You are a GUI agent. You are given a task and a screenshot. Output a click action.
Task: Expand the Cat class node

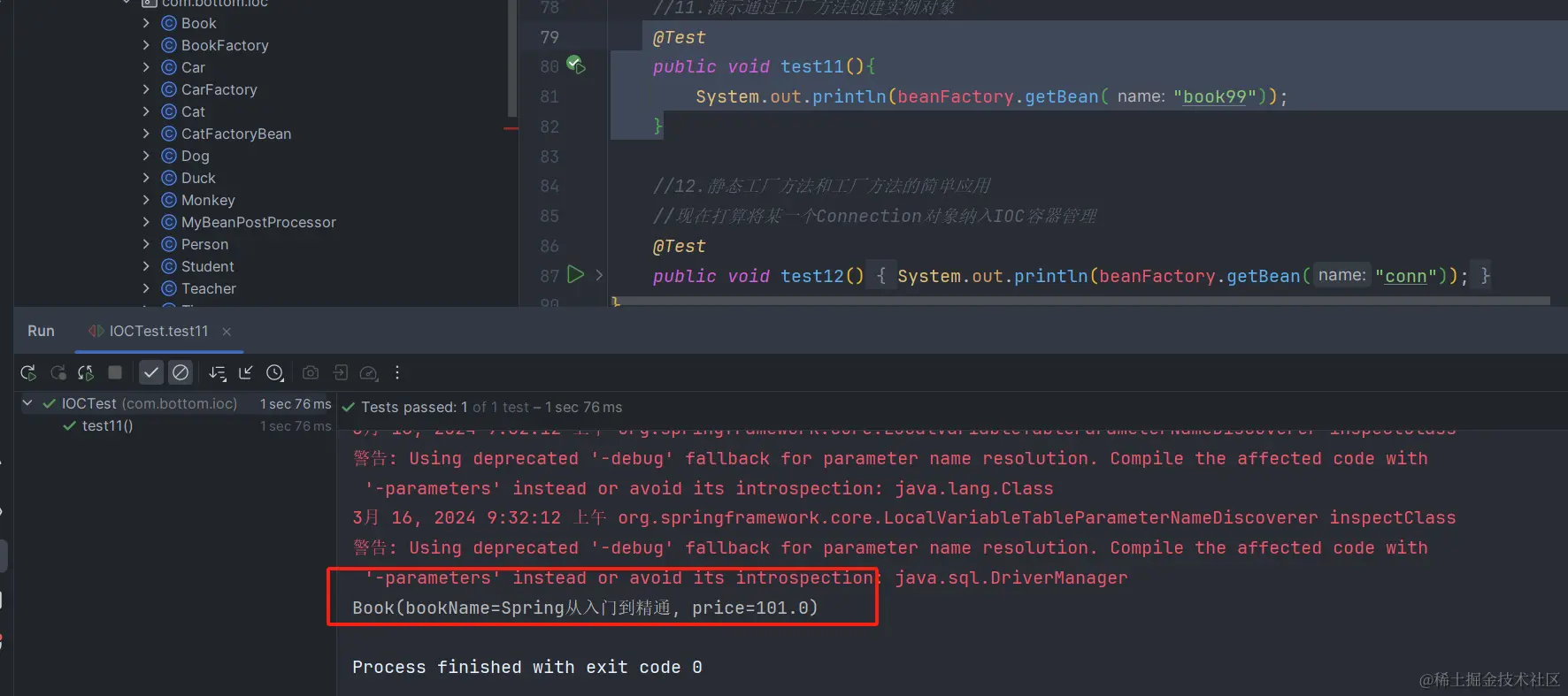pyautogui.click(x=146, y=111)
